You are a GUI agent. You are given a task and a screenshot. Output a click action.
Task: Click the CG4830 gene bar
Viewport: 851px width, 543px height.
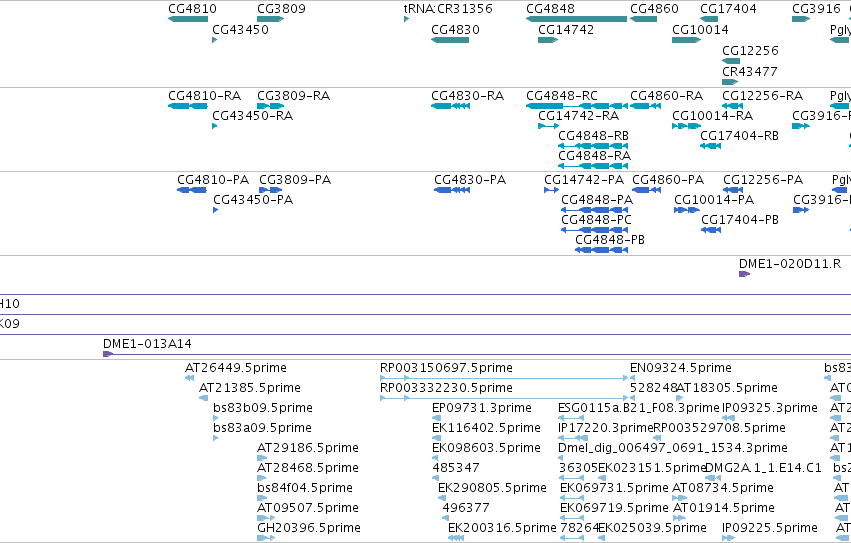pos(450,40)
